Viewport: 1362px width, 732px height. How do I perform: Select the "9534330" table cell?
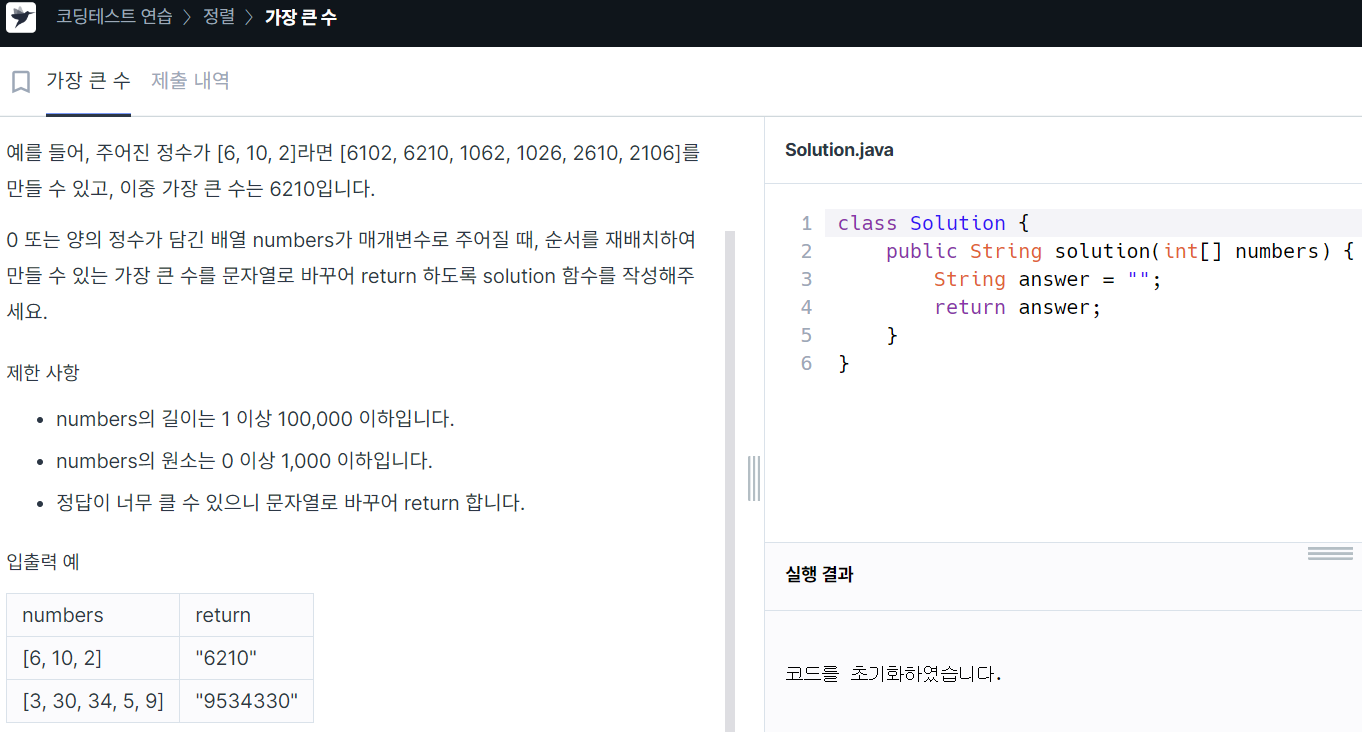(x=246, y=701)
